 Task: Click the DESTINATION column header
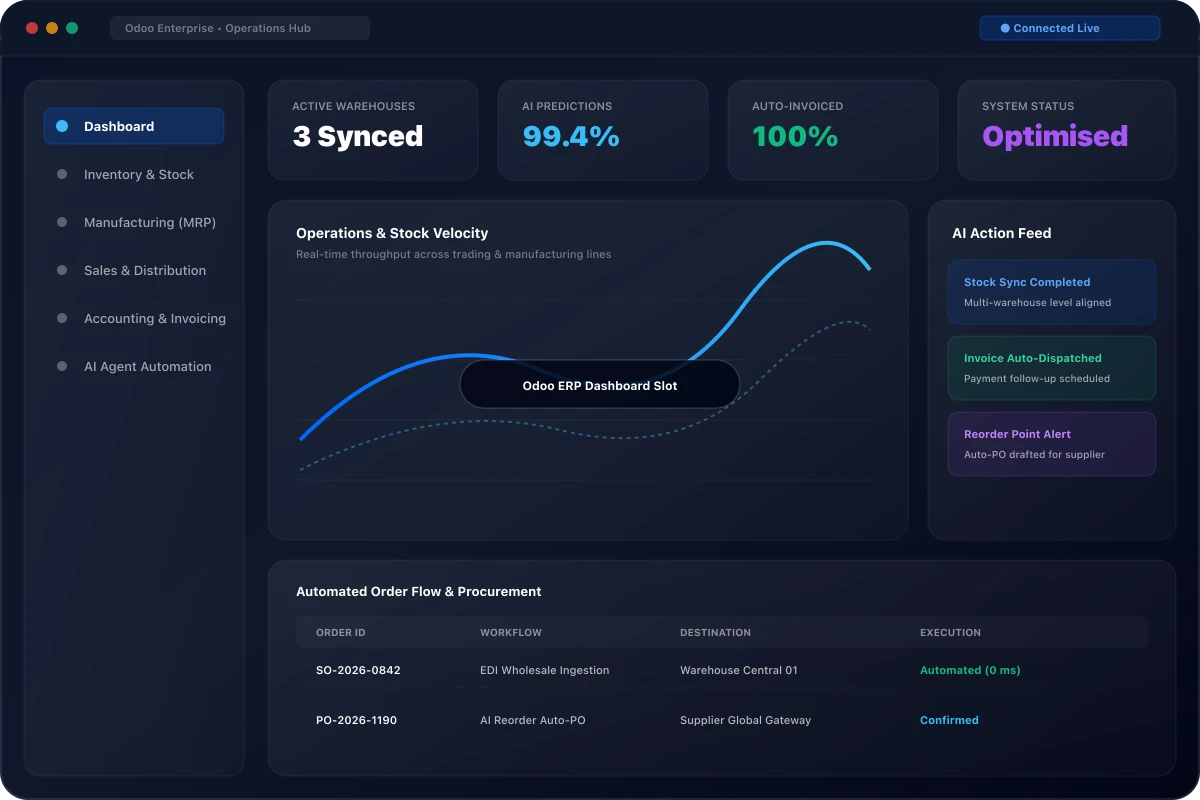(715, 632)
